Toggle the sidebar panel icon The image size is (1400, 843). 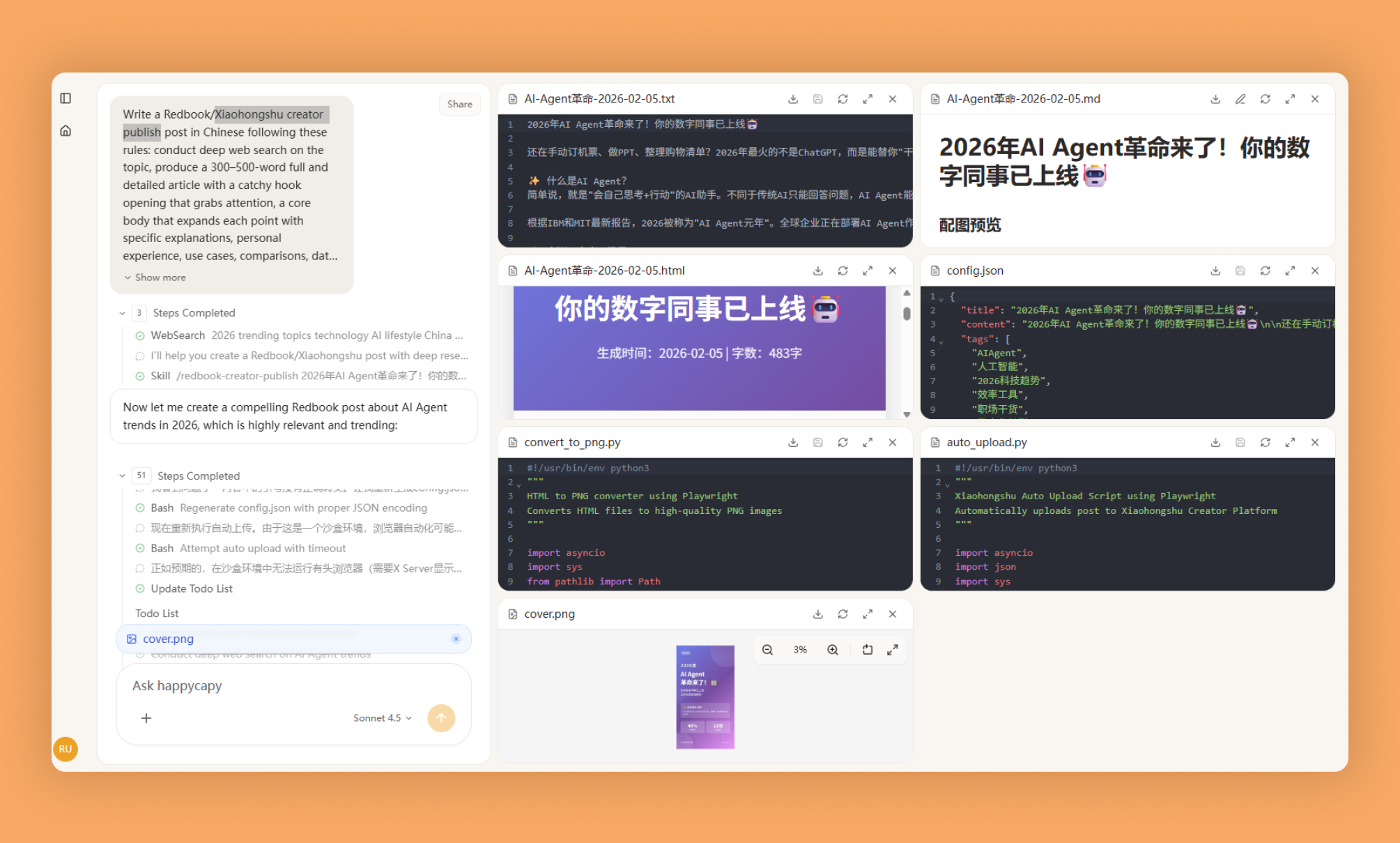[66, 98]
